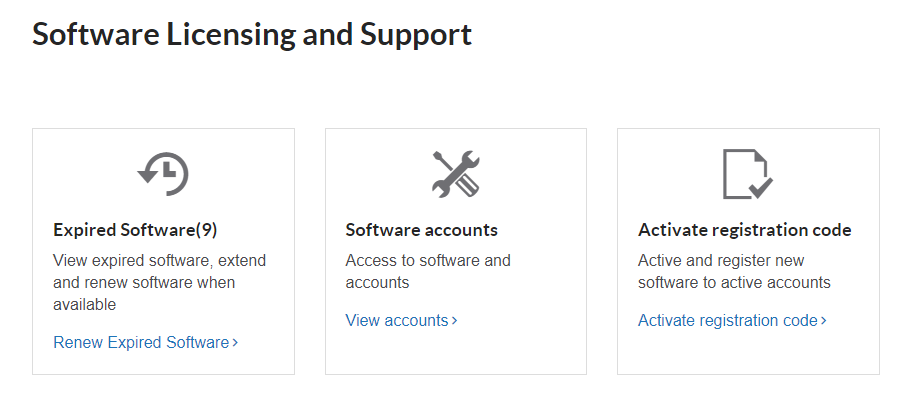This screenshot has height=405, width=902.
Task: Click the Software Licensing and Support heading
Action: point(252,34)
